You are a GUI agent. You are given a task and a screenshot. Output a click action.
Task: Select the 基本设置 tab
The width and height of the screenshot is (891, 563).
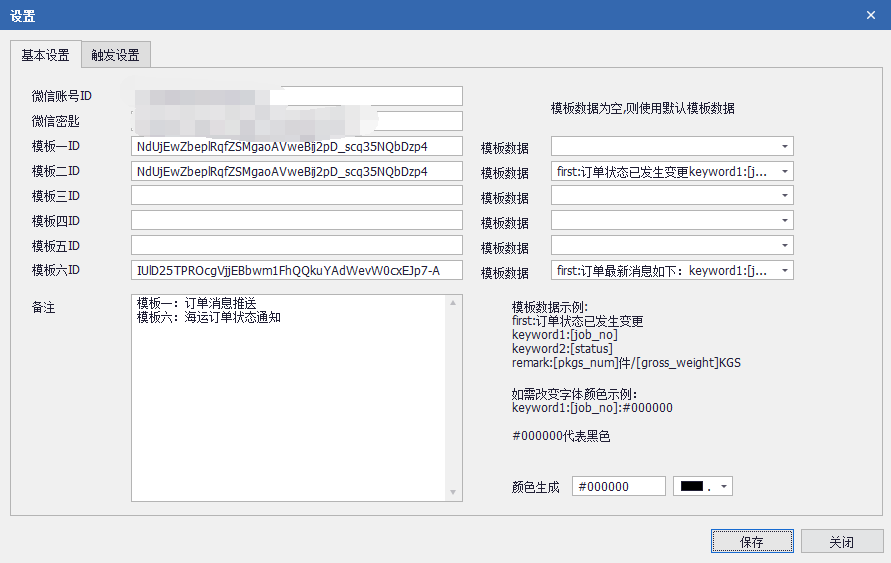coord(45,55)
